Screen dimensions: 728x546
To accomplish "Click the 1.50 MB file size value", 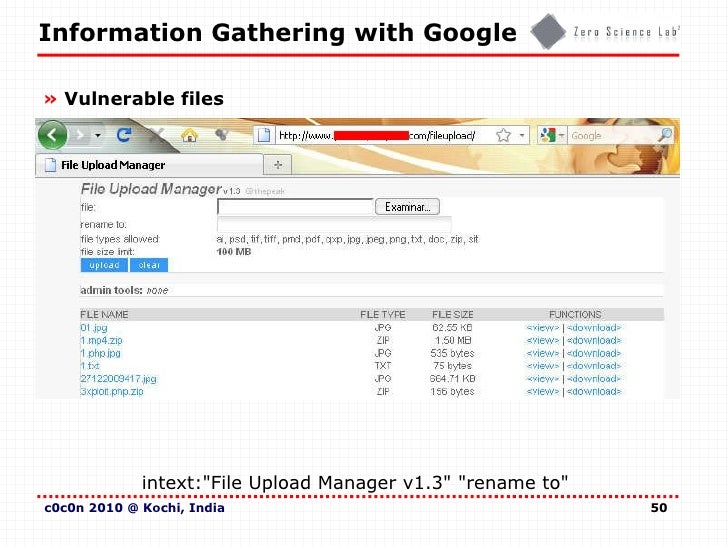I will (x=453, y=340).
